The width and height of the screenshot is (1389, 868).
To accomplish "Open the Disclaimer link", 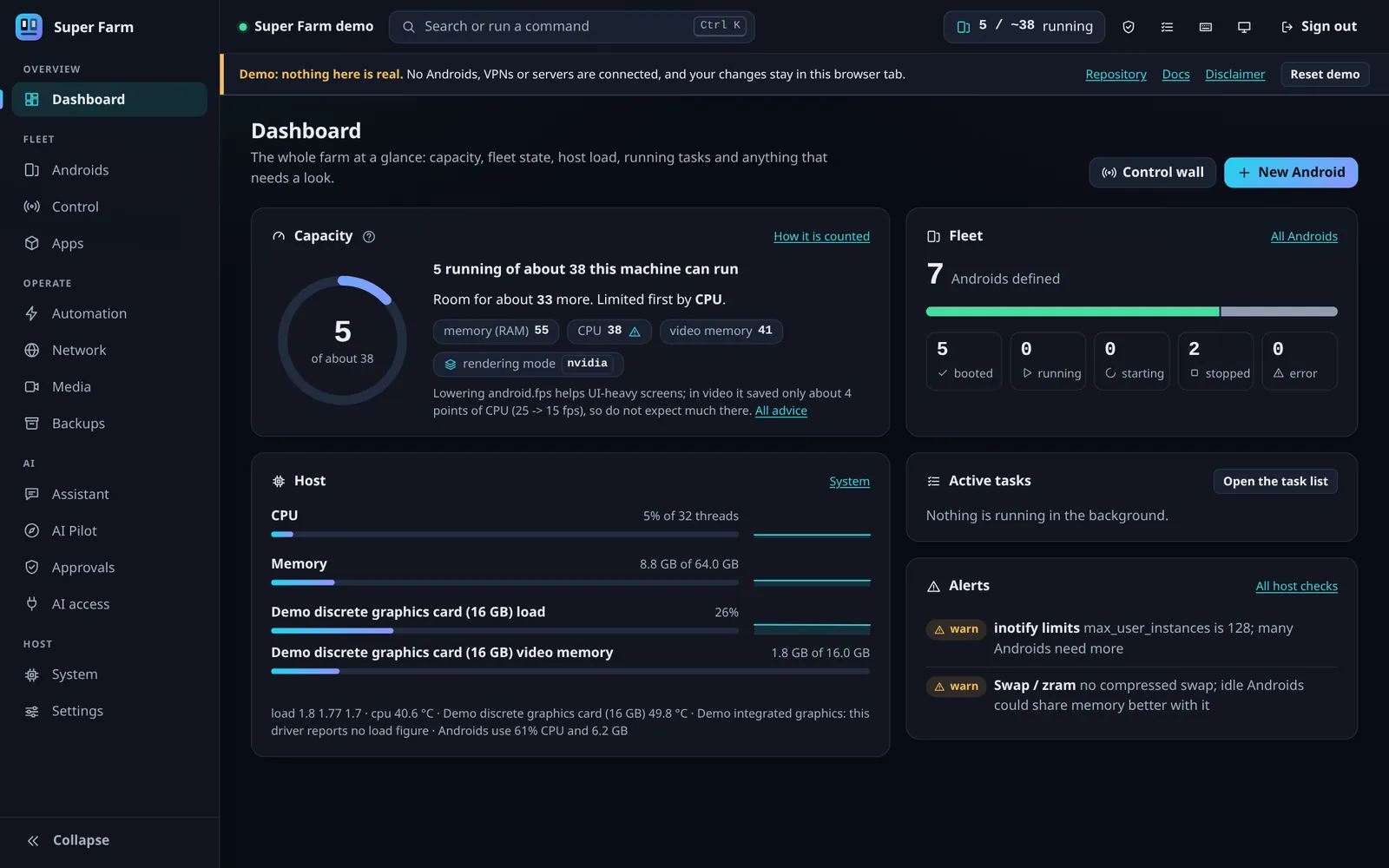I will pyautogui.click(x=1234, y=75).
